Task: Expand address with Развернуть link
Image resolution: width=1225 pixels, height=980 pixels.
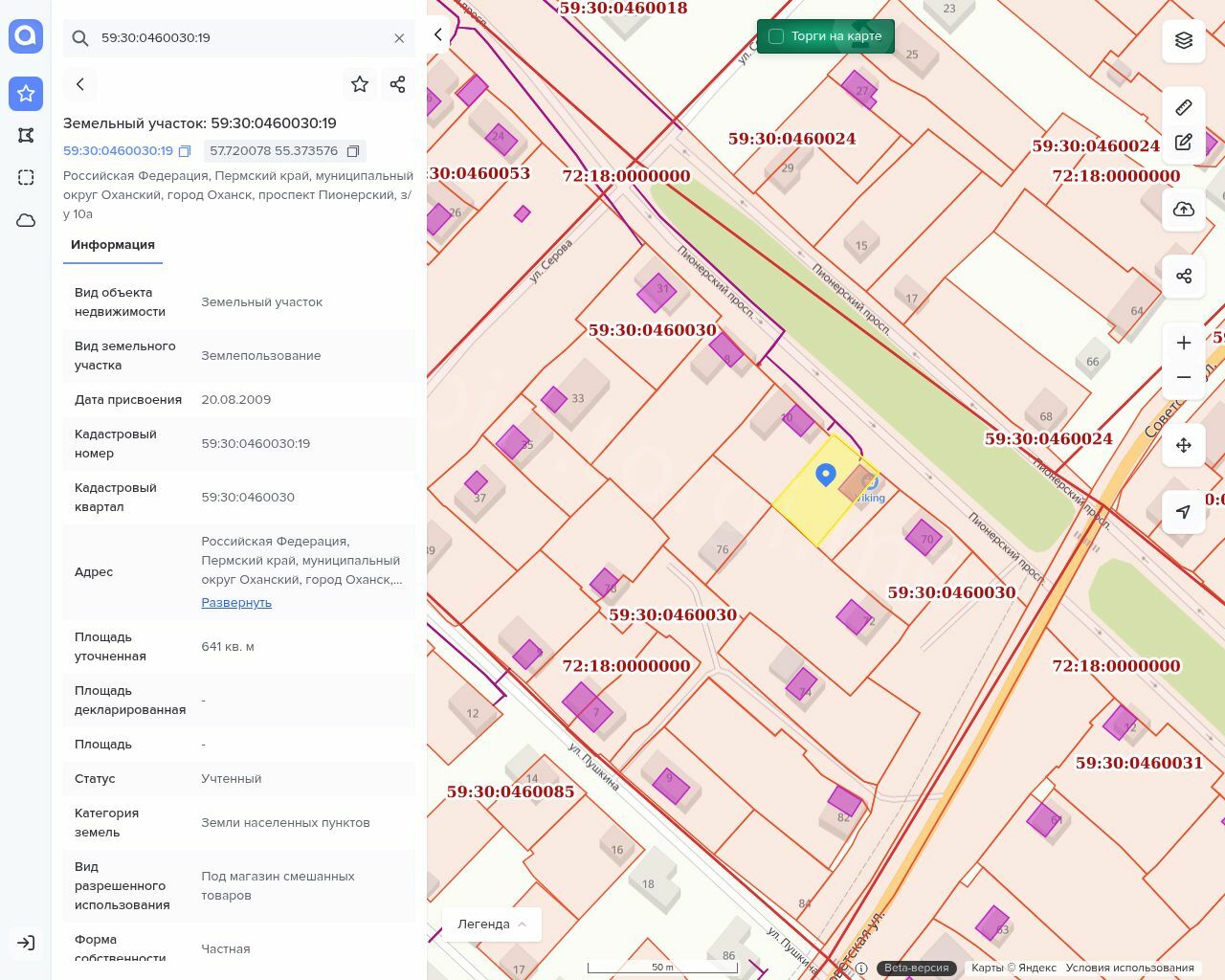Action: [236, 602]
